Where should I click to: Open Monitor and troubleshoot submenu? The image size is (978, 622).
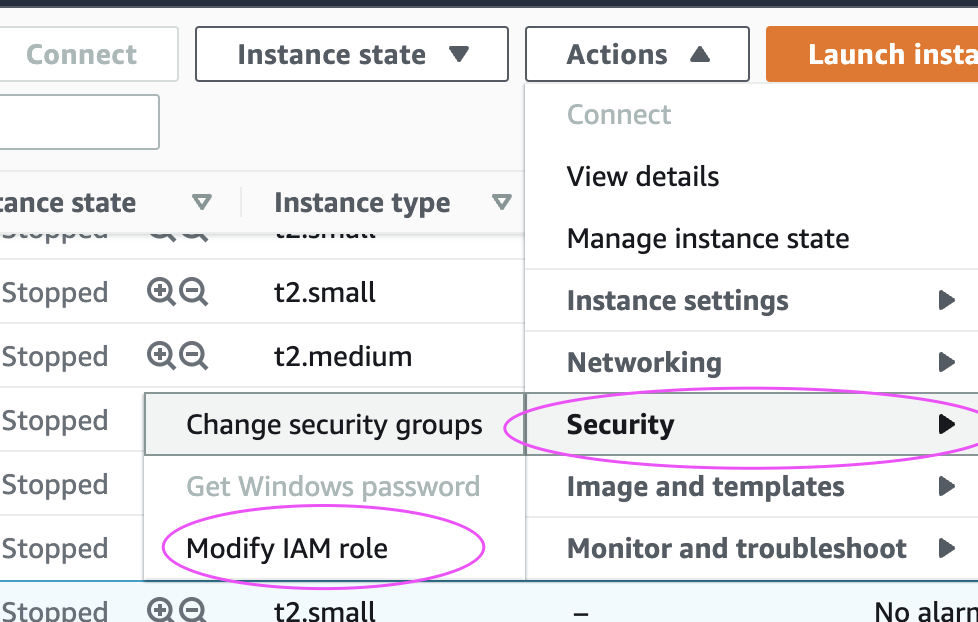(x=751, y=548)
